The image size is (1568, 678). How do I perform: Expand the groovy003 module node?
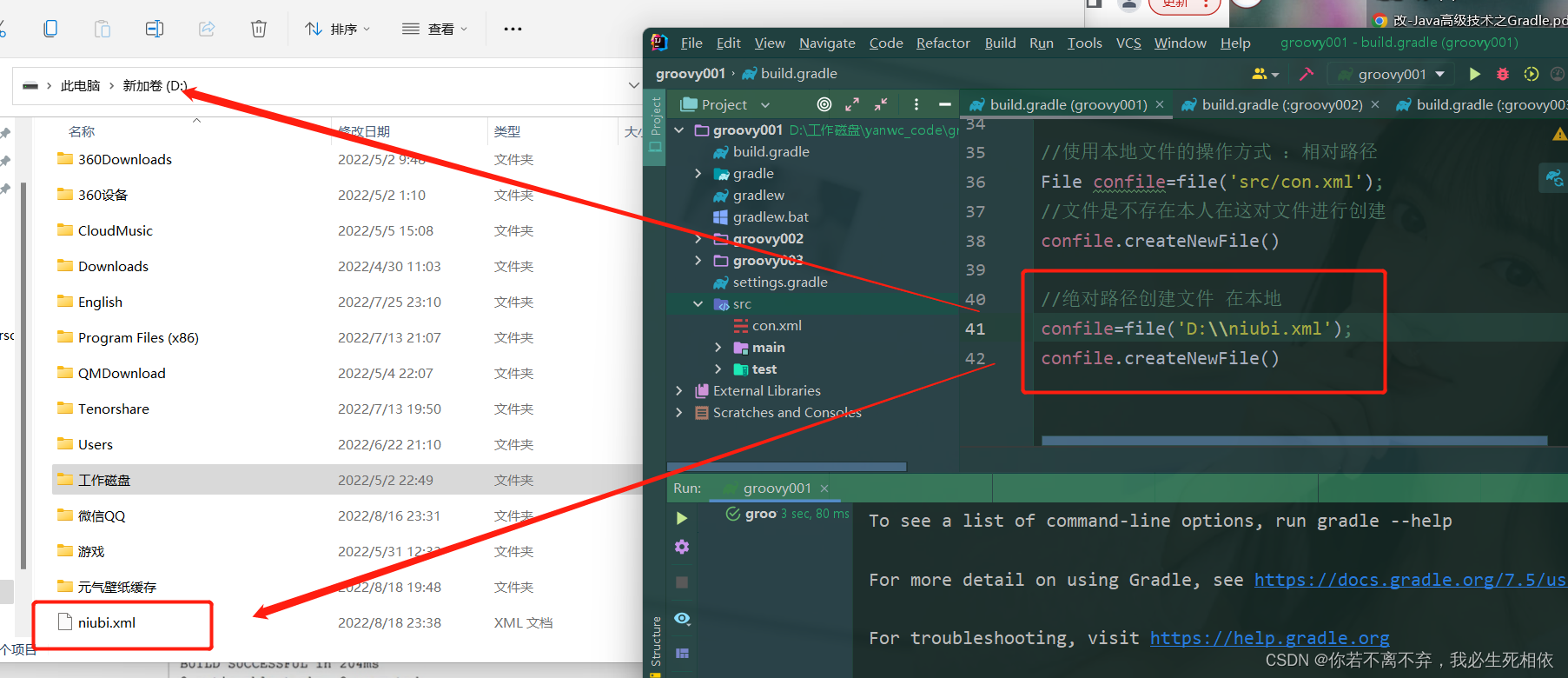click(698, 260)
